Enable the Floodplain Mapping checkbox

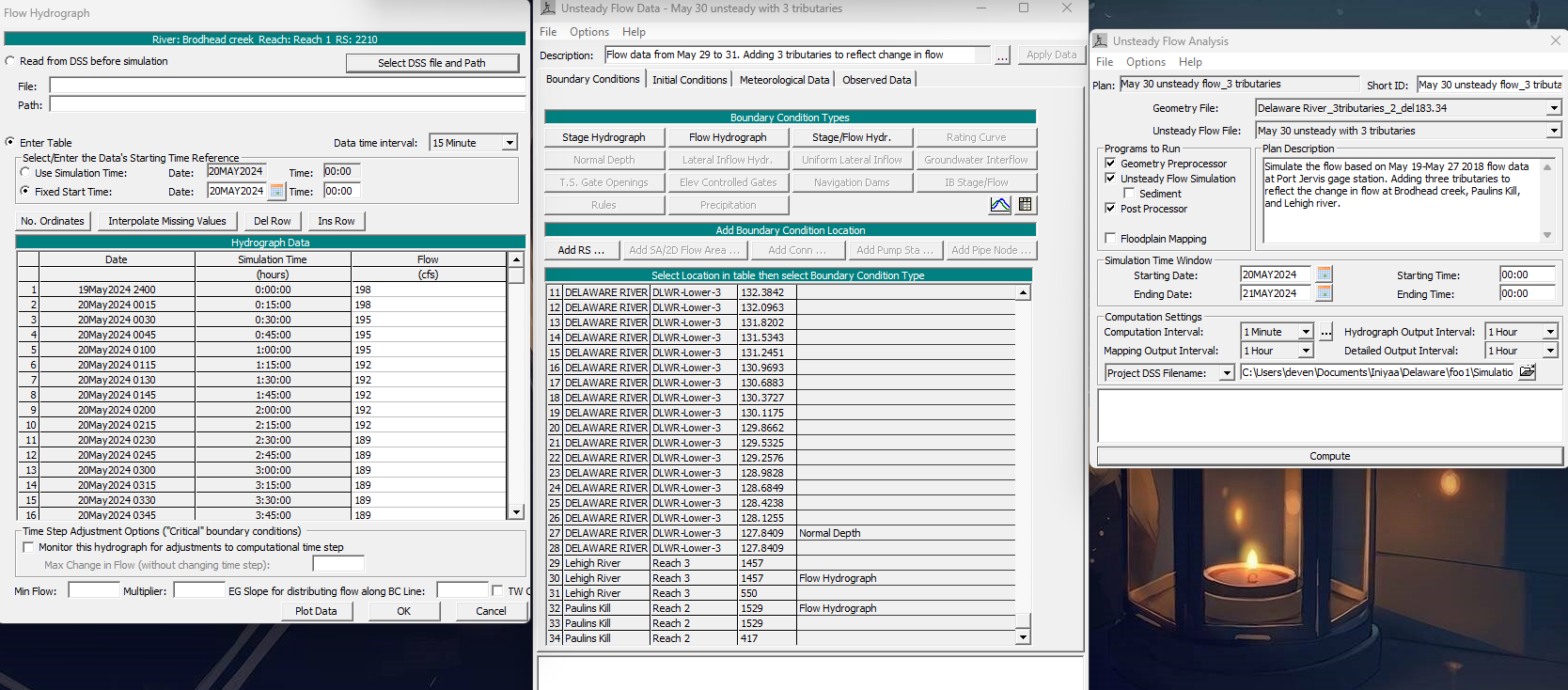pyautogui.click(x=1110, y=239)
